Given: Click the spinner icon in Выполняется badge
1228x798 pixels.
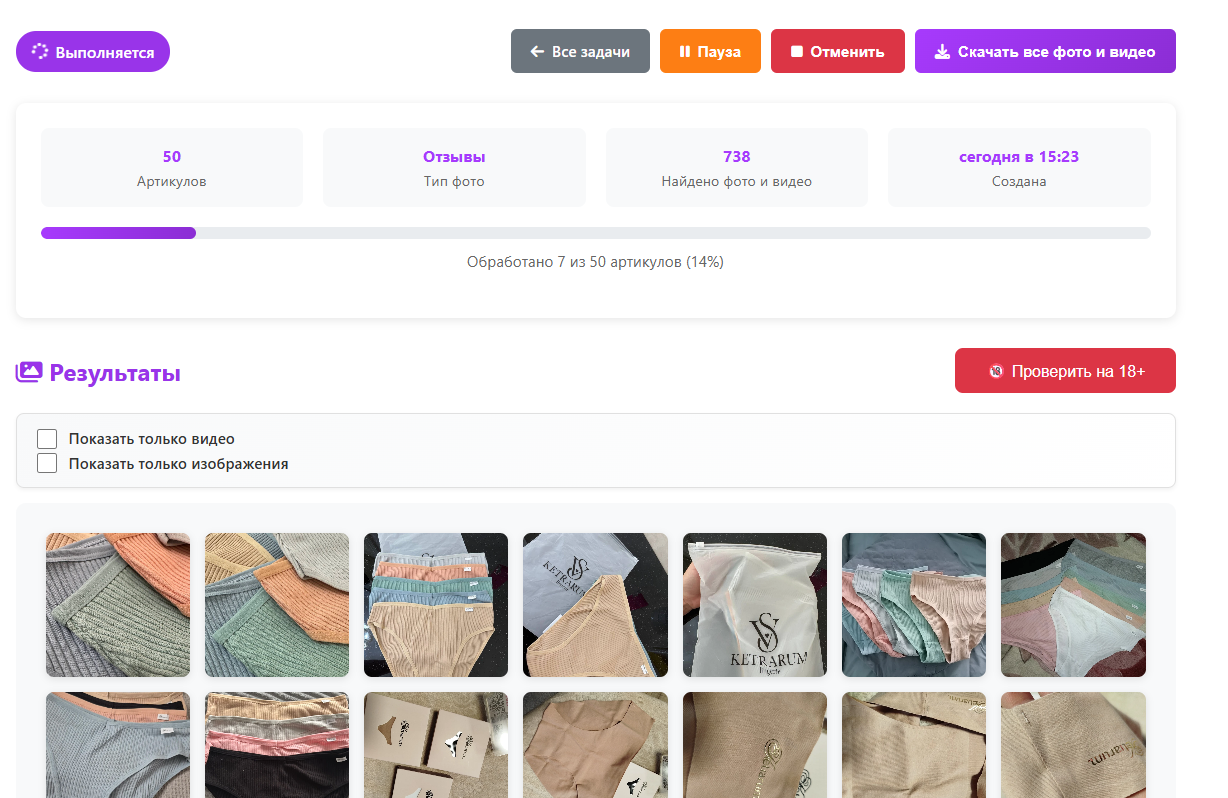Looking at the screenshot, I should 40,52.
